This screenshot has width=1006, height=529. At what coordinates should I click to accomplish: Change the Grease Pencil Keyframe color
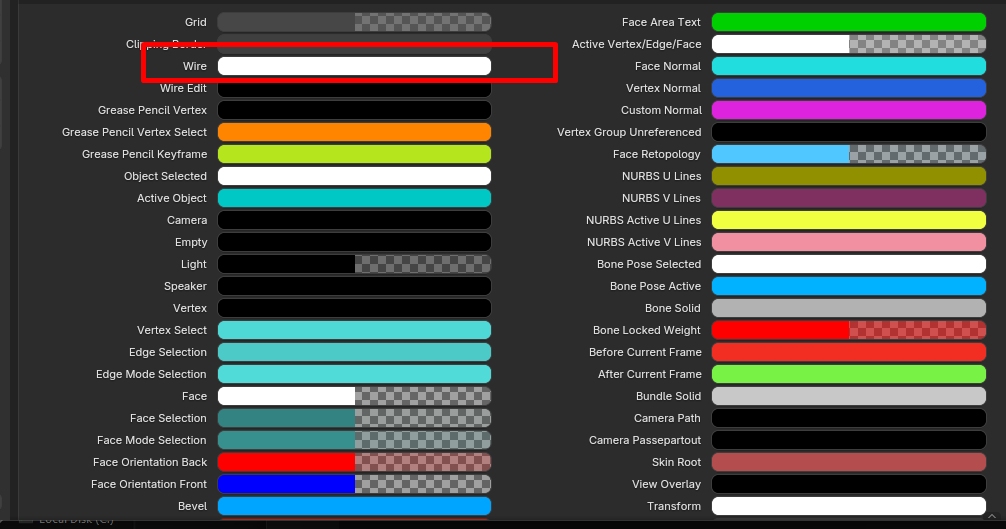354,154
